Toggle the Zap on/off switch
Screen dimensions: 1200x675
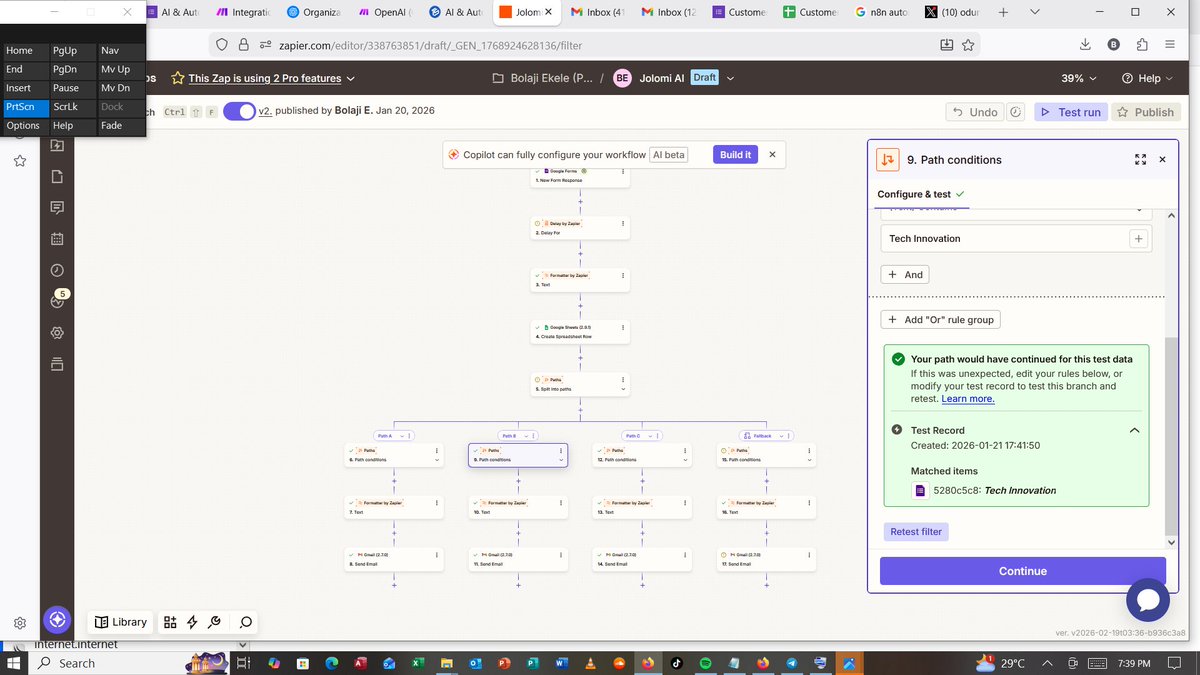[x=239, y=111]
